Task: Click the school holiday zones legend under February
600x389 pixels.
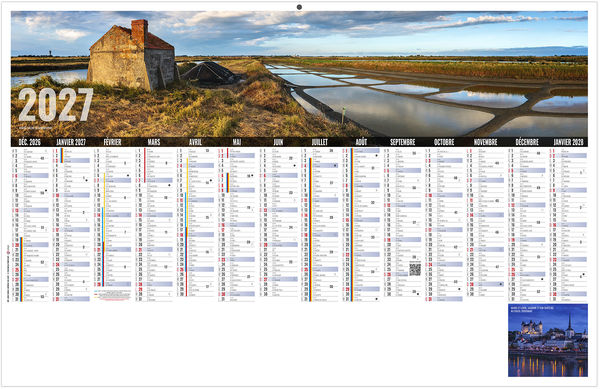Action: click(112, 295)
